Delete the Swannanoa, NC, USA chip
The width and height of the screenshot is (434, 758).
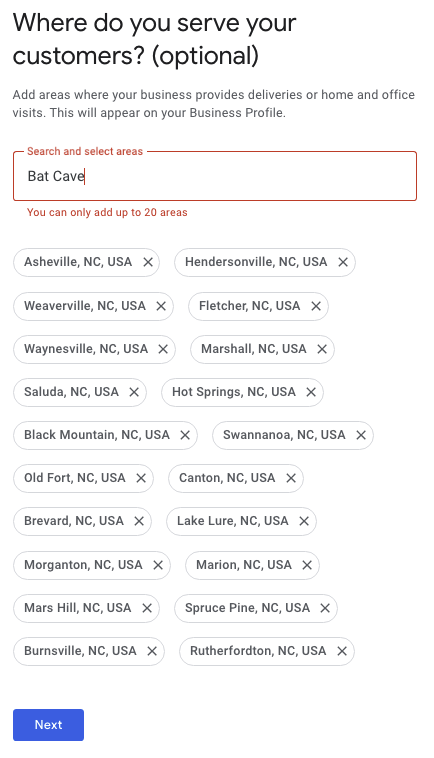(361, 435)
